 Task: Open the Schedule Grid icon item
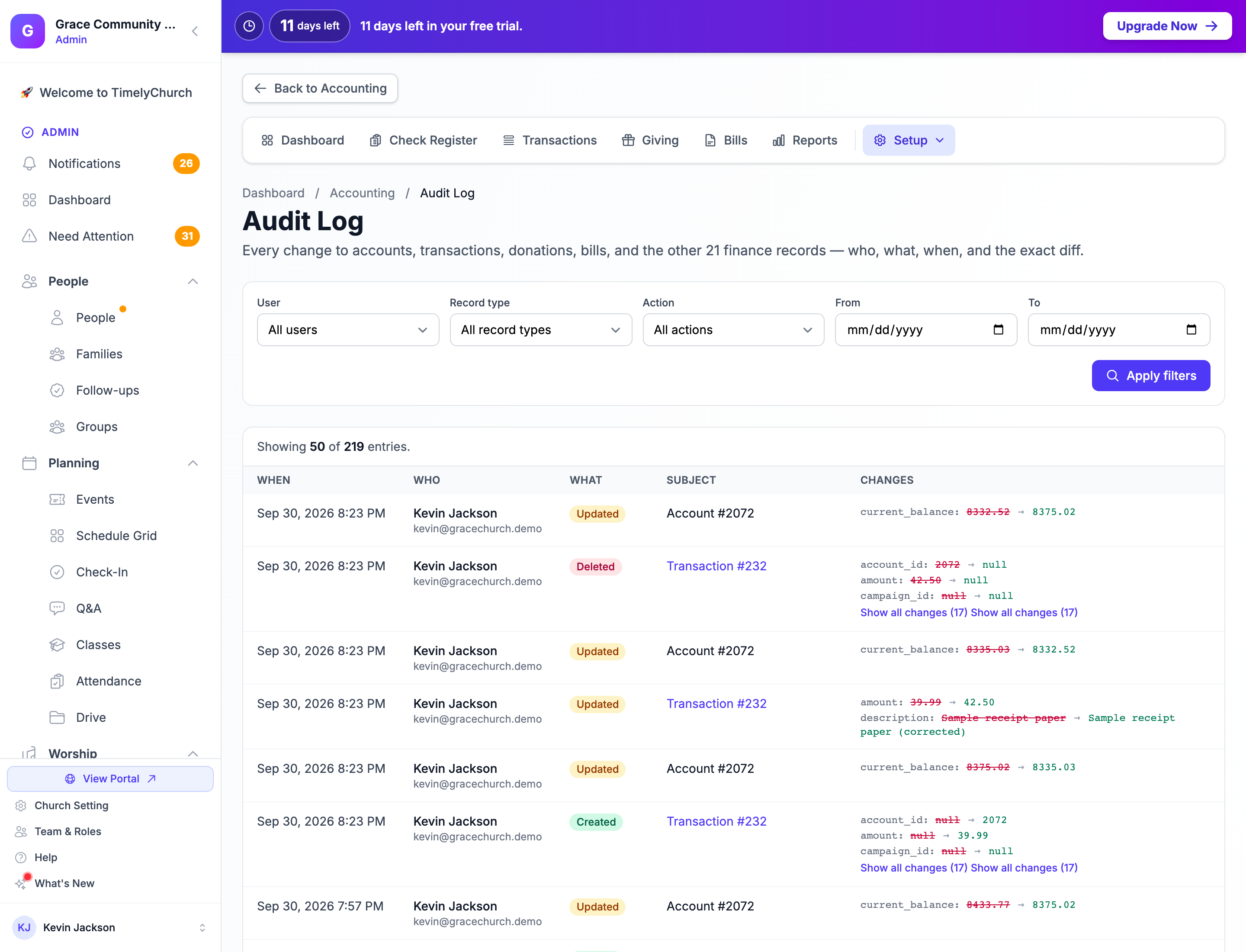[57, 536]
